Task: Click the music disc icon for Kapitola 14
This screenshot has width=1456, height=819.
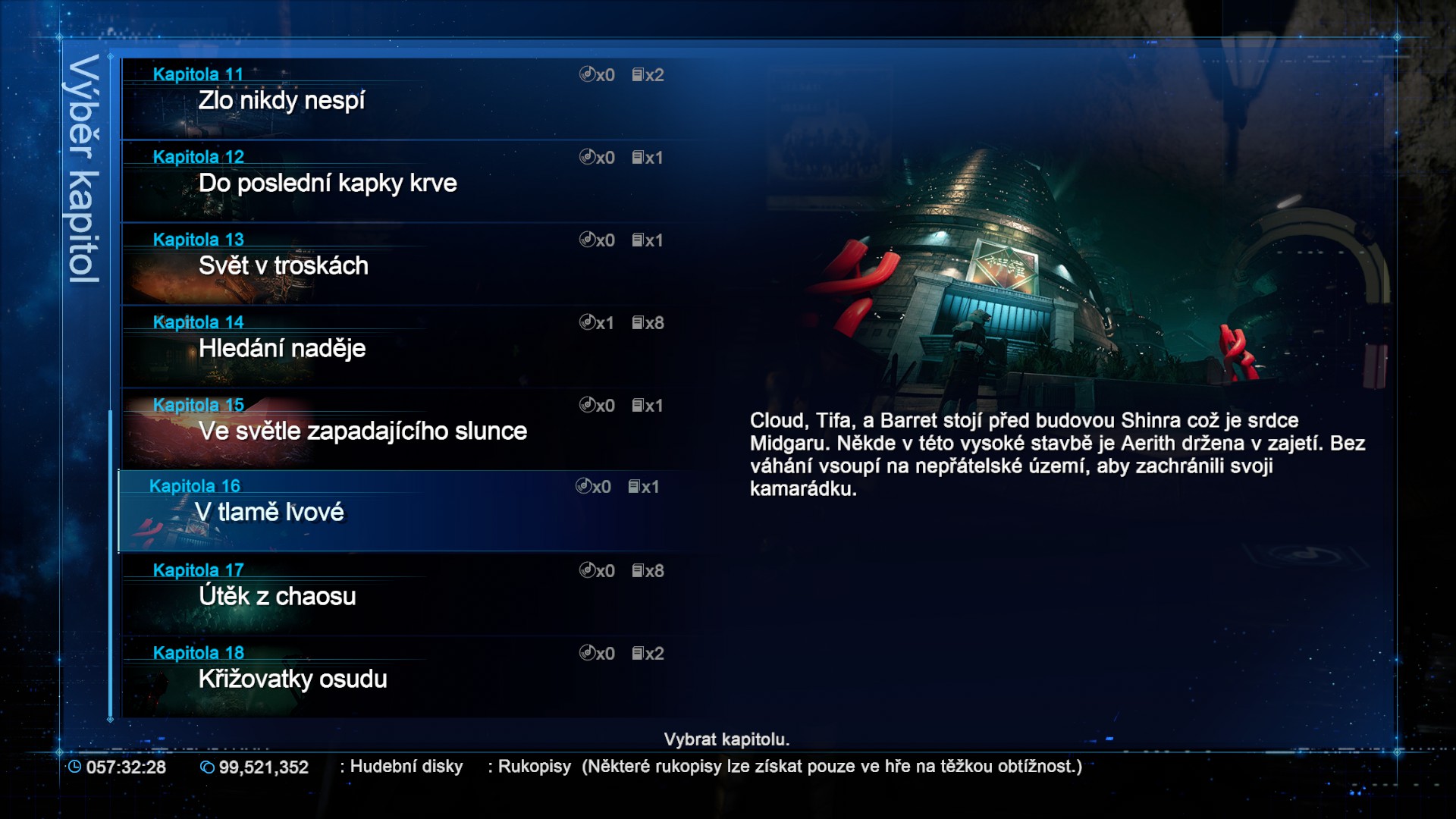Action: coord(587,322)
